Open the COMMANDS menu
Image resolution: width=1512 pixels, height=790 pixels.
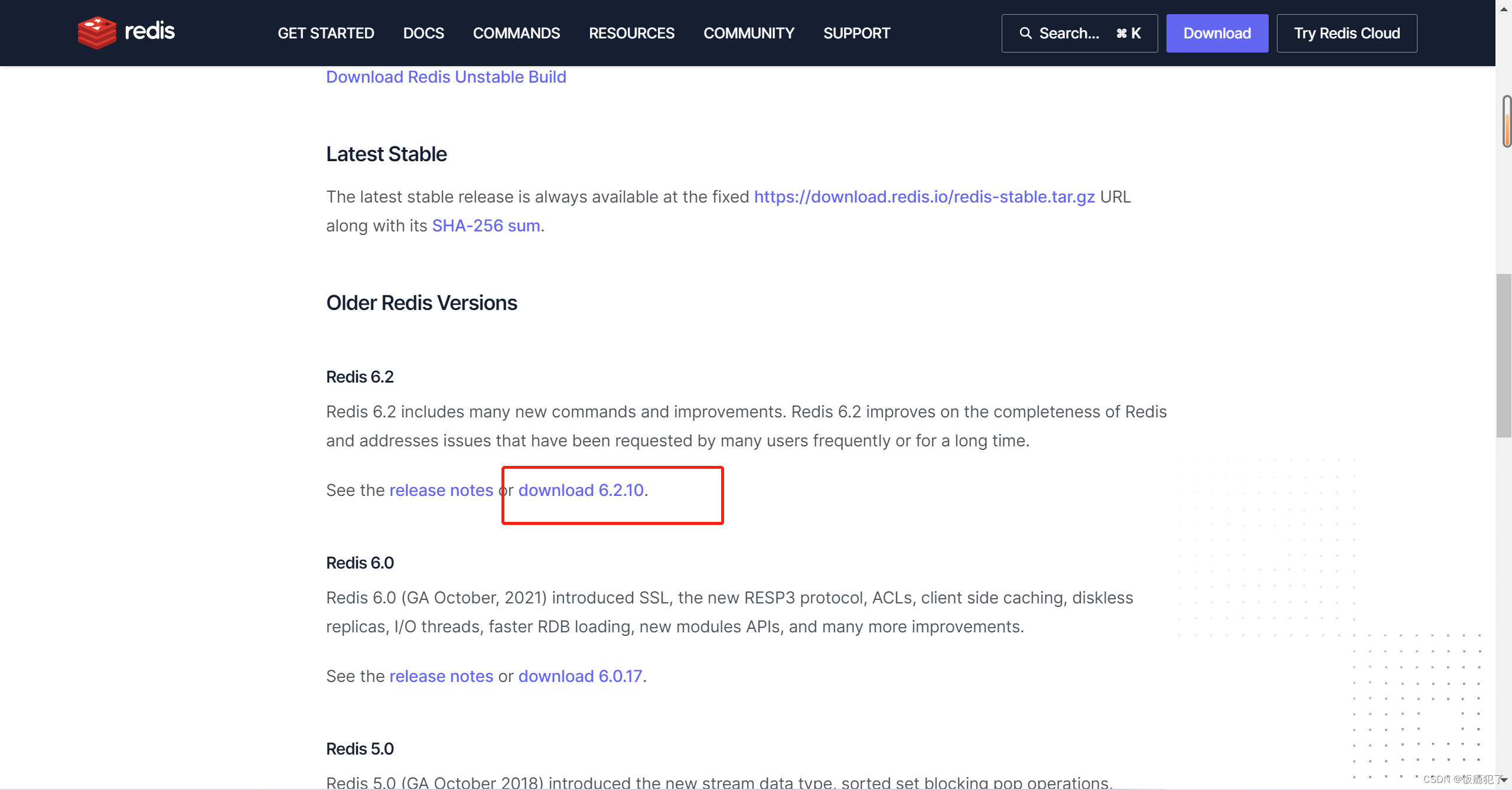click(516, 33)
